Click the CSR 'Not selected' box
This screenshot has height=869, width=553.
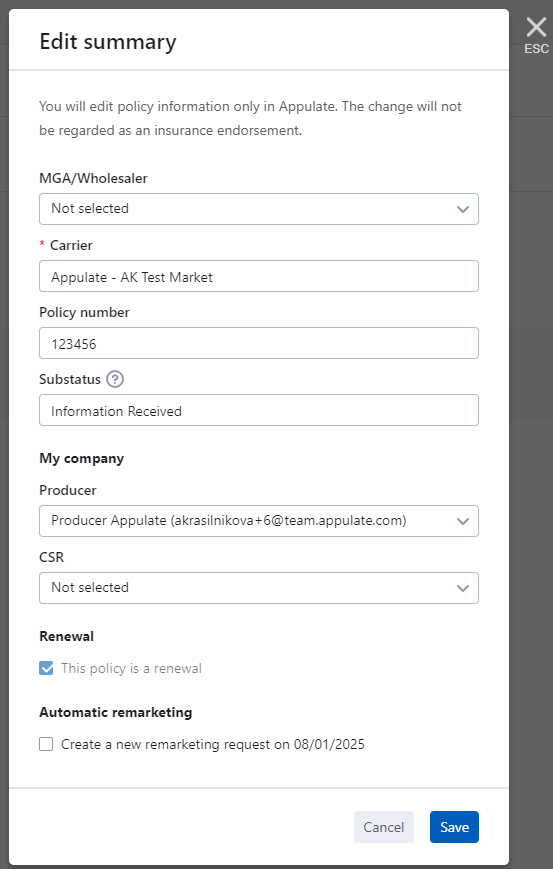pos(259,588)
